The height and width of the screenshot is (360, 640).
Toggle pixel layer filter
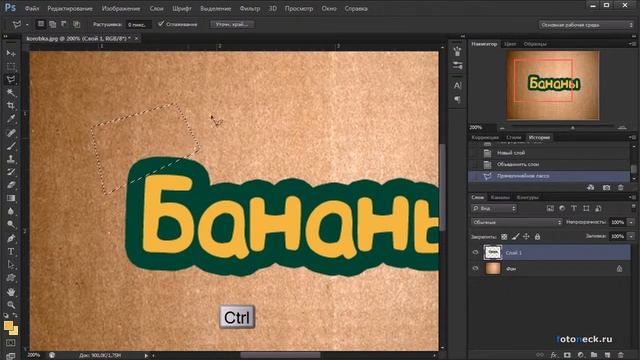click(550, 208)
